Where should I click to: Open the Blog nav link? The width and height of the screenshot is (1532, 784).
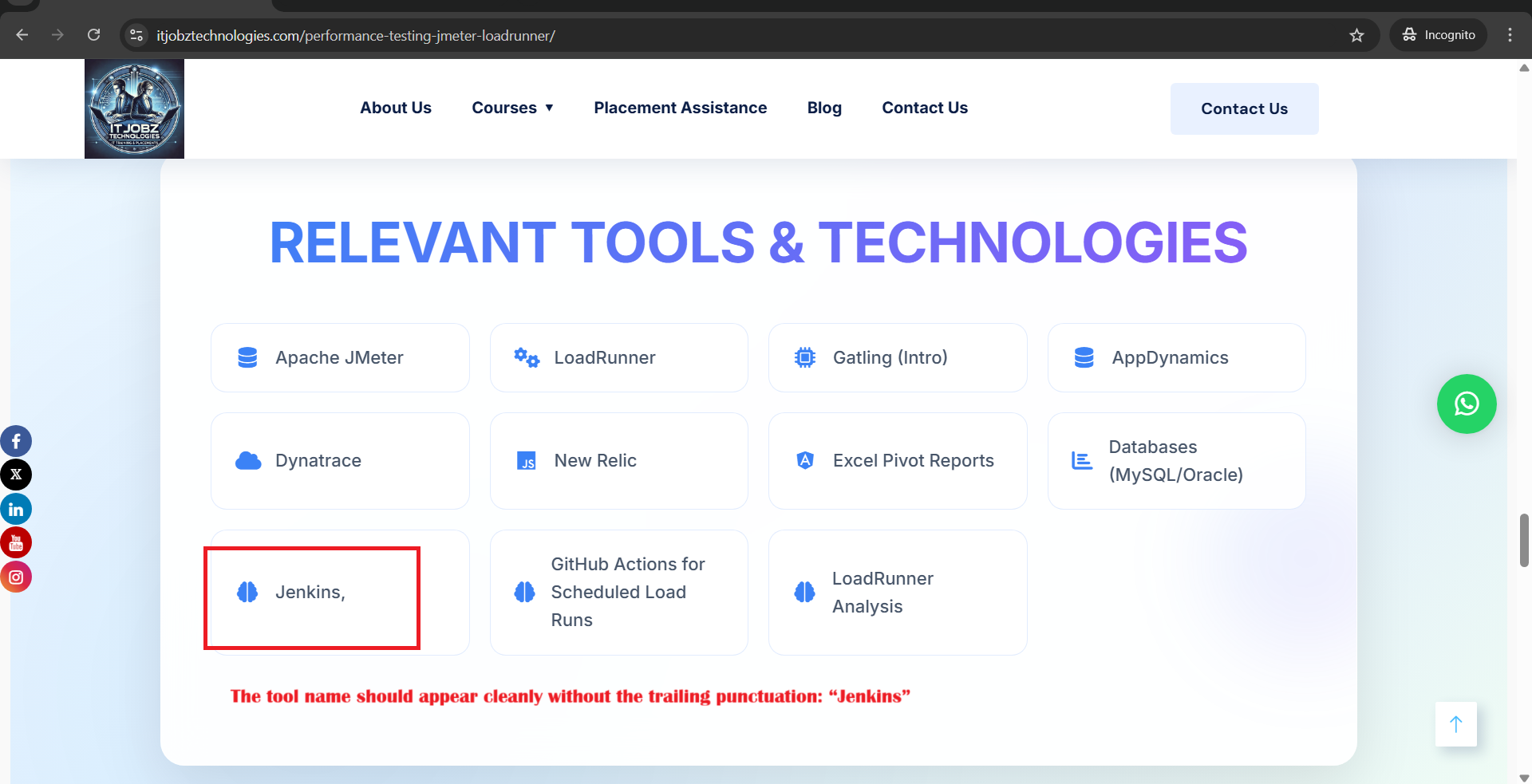click(x=824, y=108)
